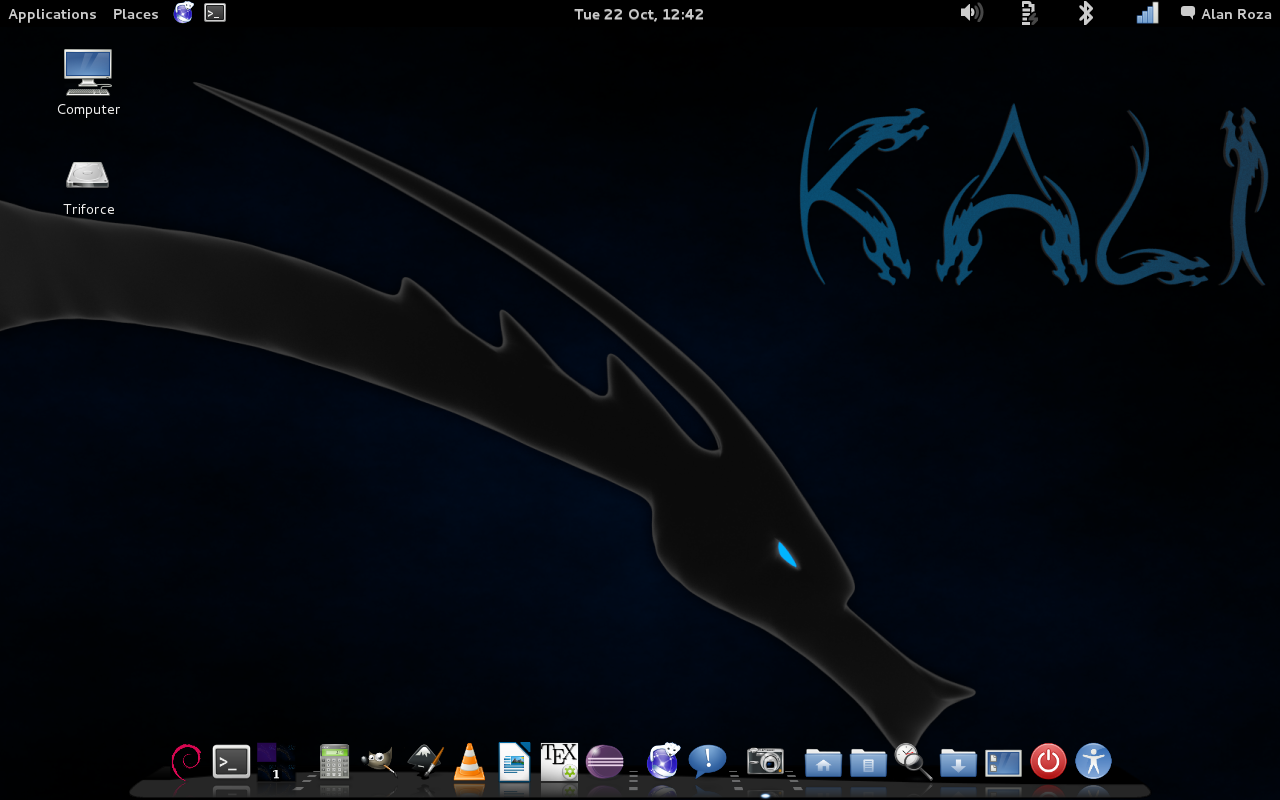Start VLC media player from dock
This screenshot has width=1280, height=800.
coord(469,762)
